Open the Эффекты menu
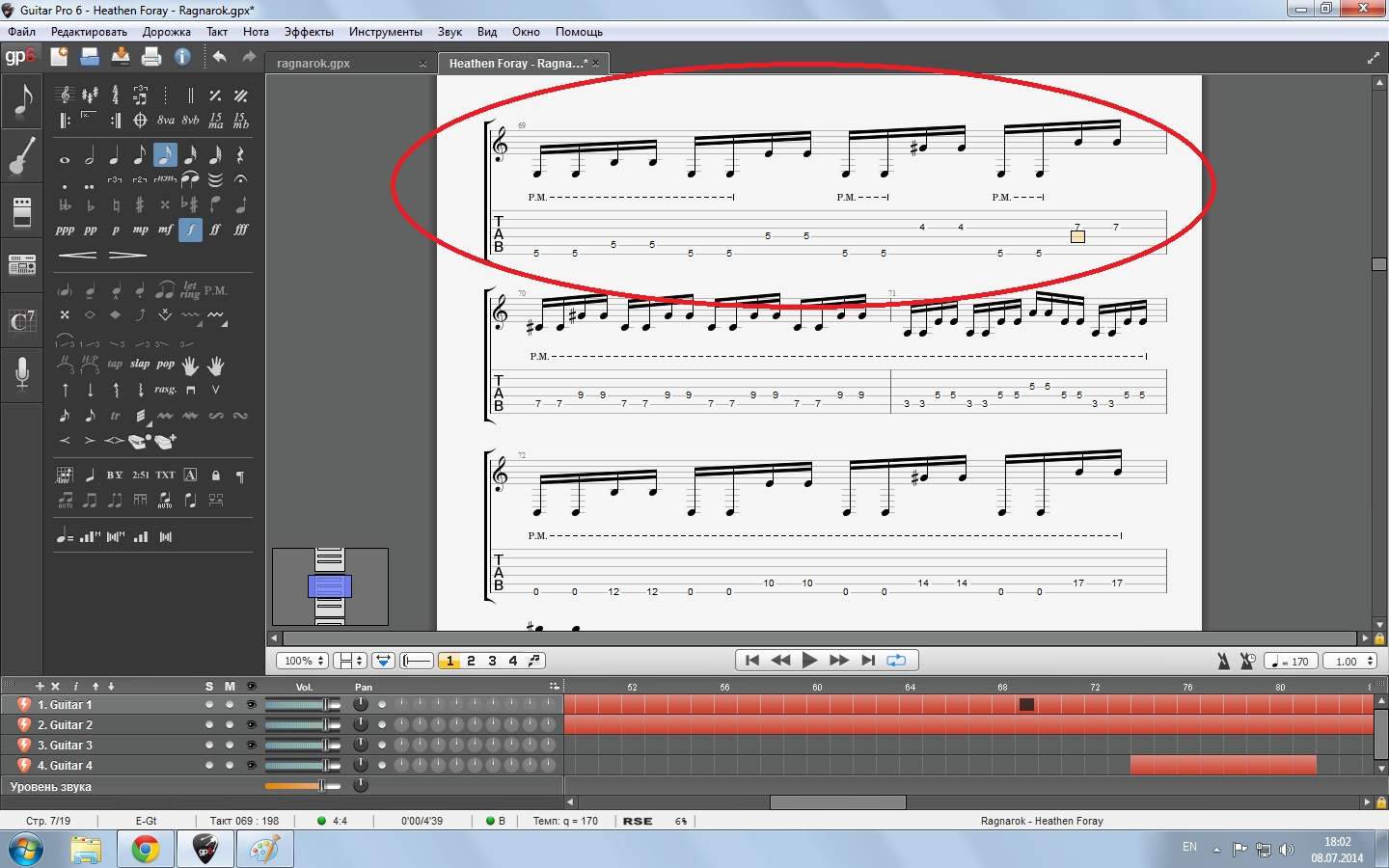1389x868 pixels. (309, 32)
